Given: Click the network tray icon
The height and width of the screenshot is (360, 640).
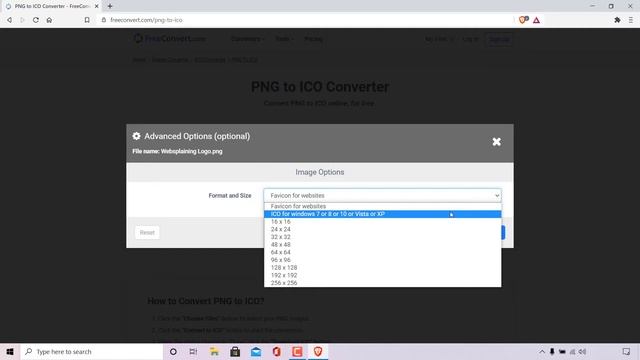Looking at the screenshot, I should [x=572, y=351].
